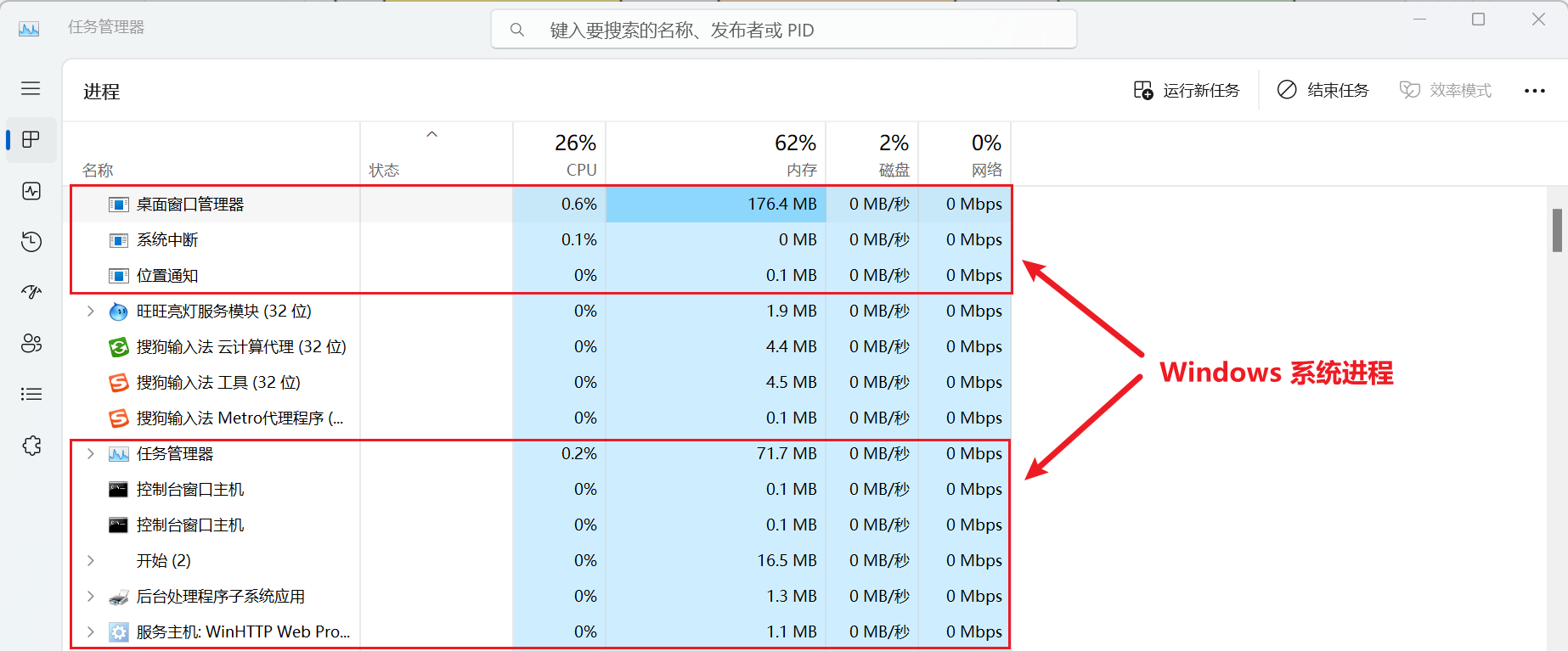
Task: Select the 服务主机: WinHTTP Web Pro... name
Action: click(244, 632)
